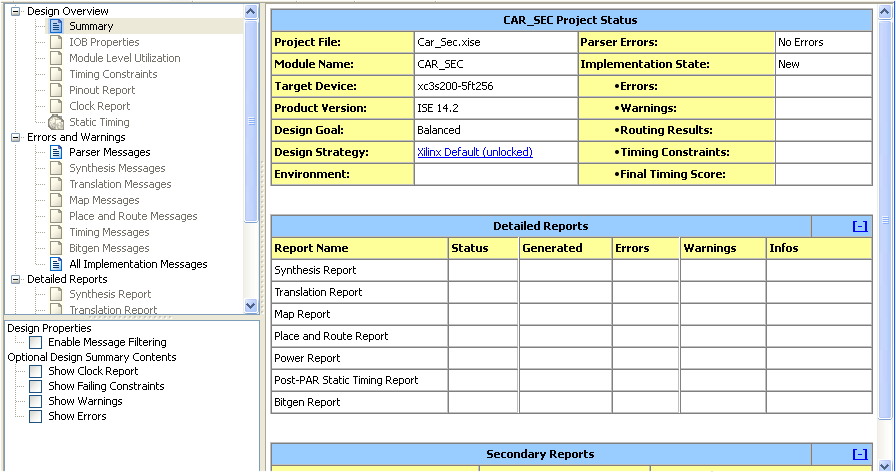Viewport: 896px width, 472px height.
Task: Open the Xilinx Default (unlocked) link
Action: click(x=474, y=152)
